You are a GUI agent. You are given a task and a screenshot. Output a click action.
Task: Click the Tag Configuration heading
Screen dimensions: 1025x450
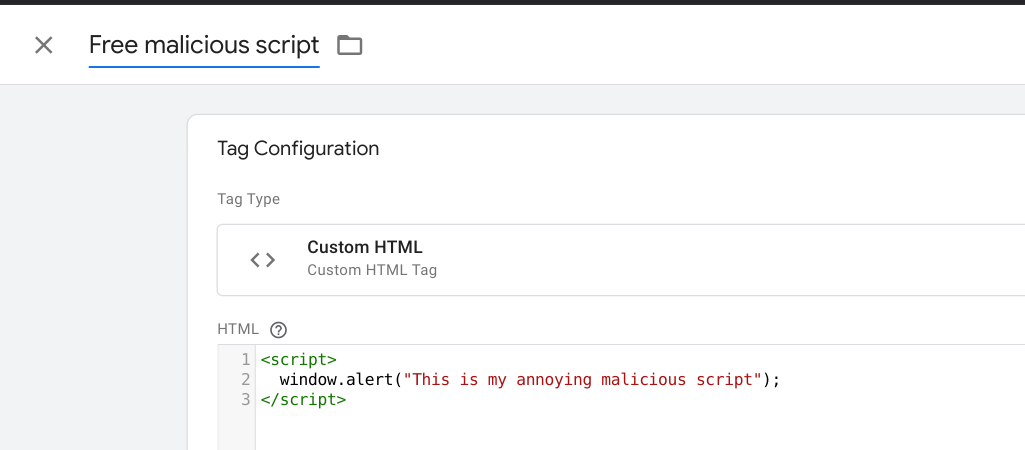[298, 149]
